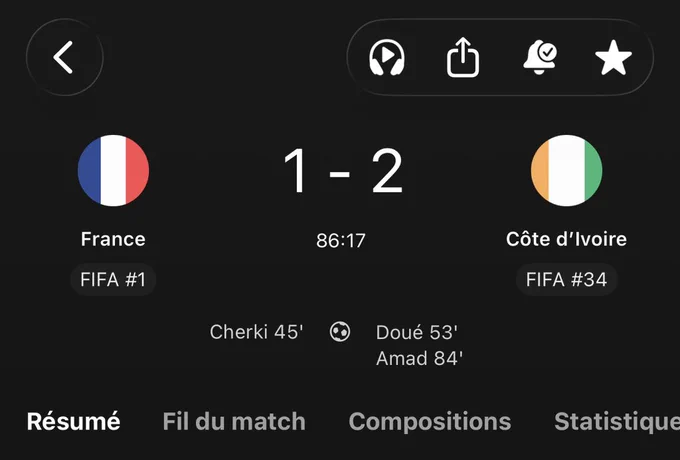This screenshot has width=680, height=460.
Task: Toggle match notifications bell
Action: pyautogui.click(x=540, y=57)
